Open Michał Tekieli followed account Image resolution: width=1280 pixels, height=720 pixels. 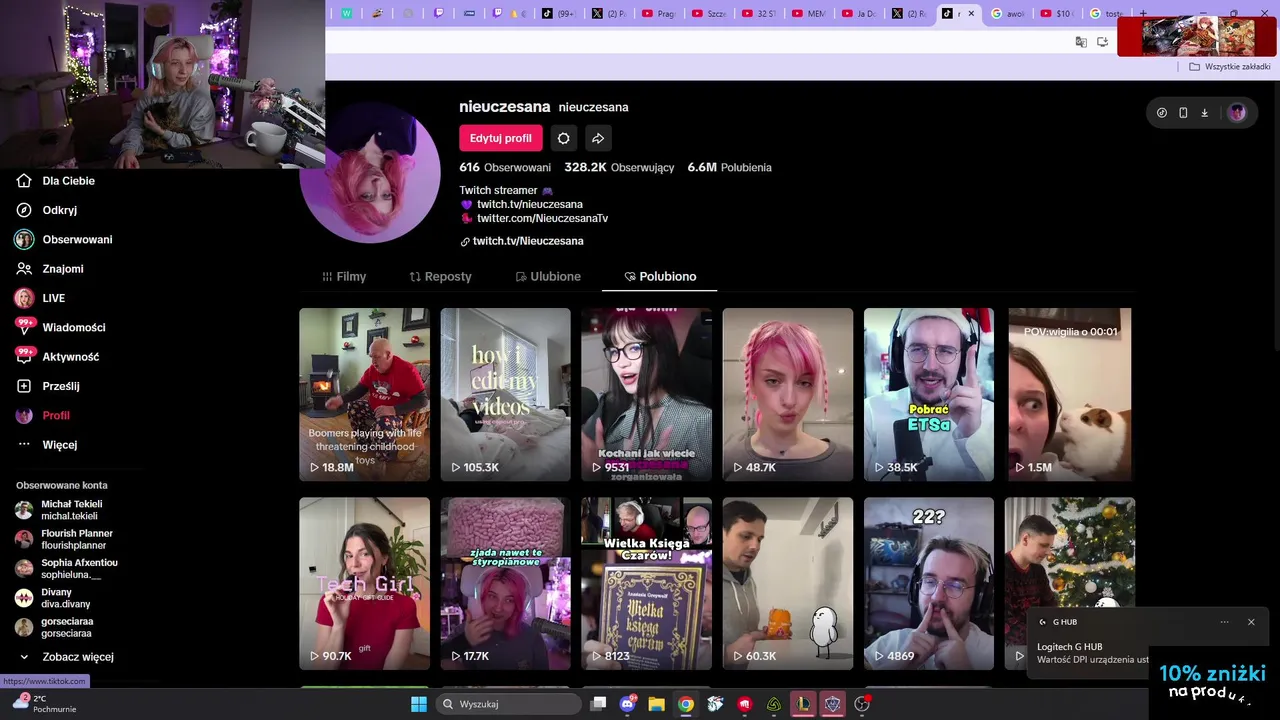(x=60, y=510)
